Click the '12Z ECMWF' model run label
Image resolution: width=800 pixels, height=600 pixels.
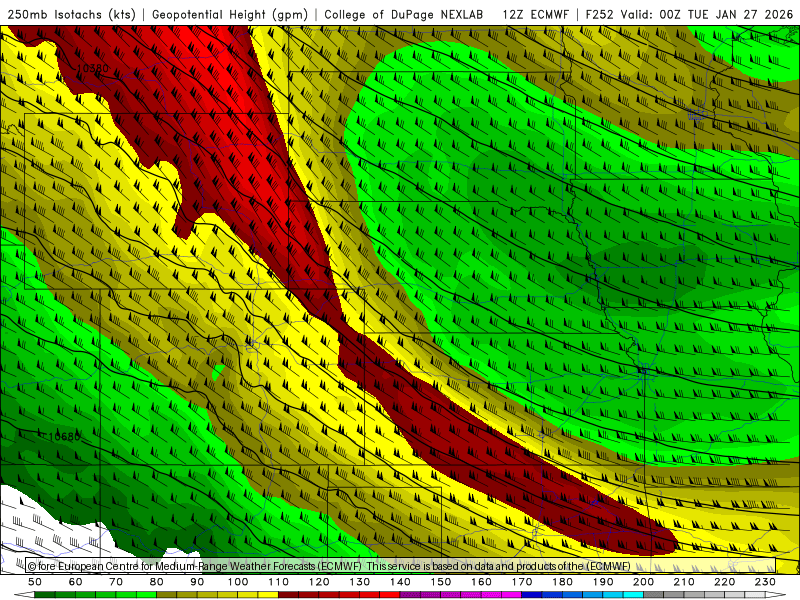pos(535,15)
